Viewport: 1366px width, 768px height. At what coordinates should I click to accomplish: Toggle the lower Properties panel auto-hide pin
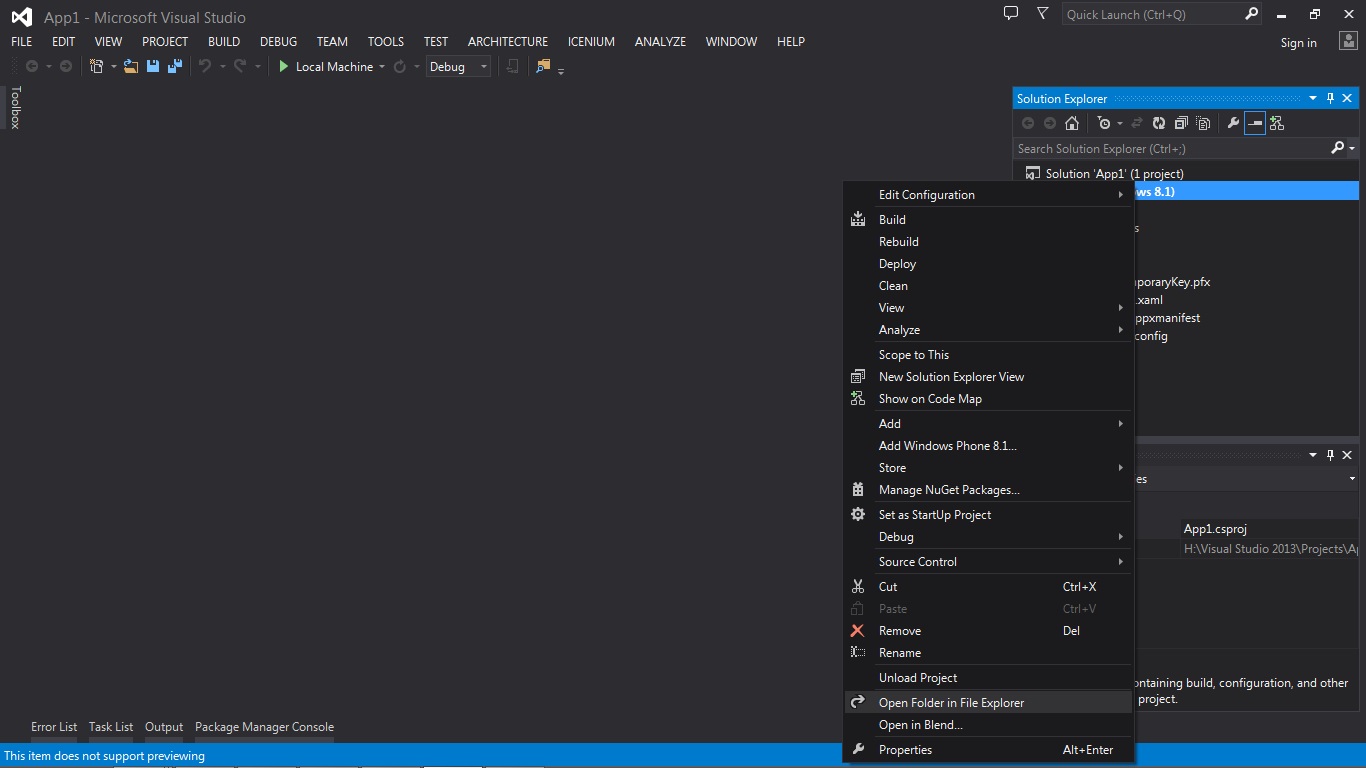[1330, 455]
